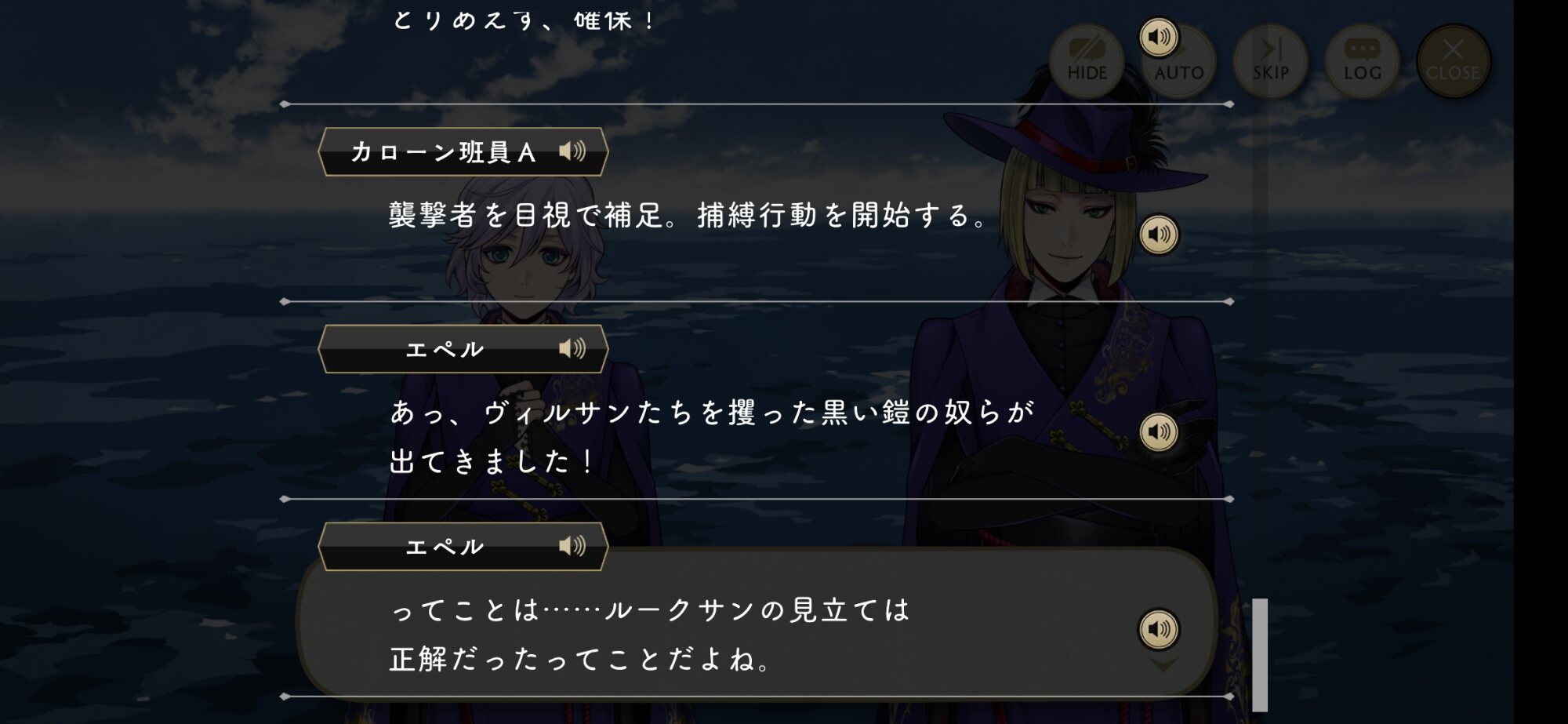This screenshot has height=724, width=1568.
Task: Select the first エペル name label
Action: pyautogui.click(x=444, y=349)
